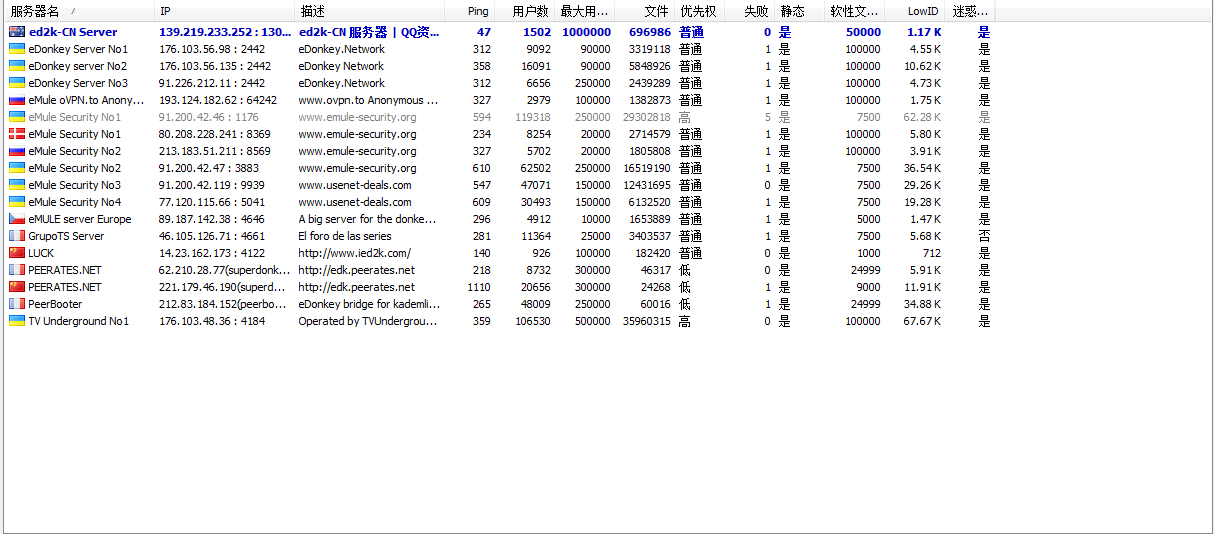1214x534 pixels.
Task: Click the flag icon beside PeerBooter server
Action: 16,304
